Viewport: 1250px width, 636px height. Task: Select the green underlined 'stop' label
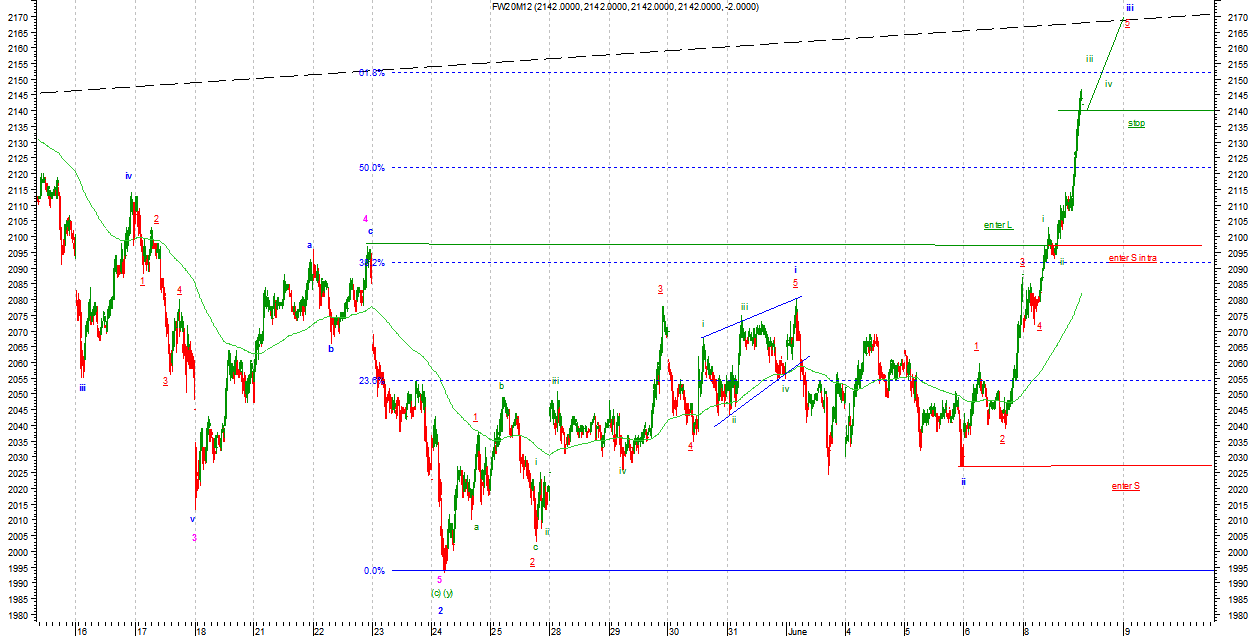[x=1136, y=123]
